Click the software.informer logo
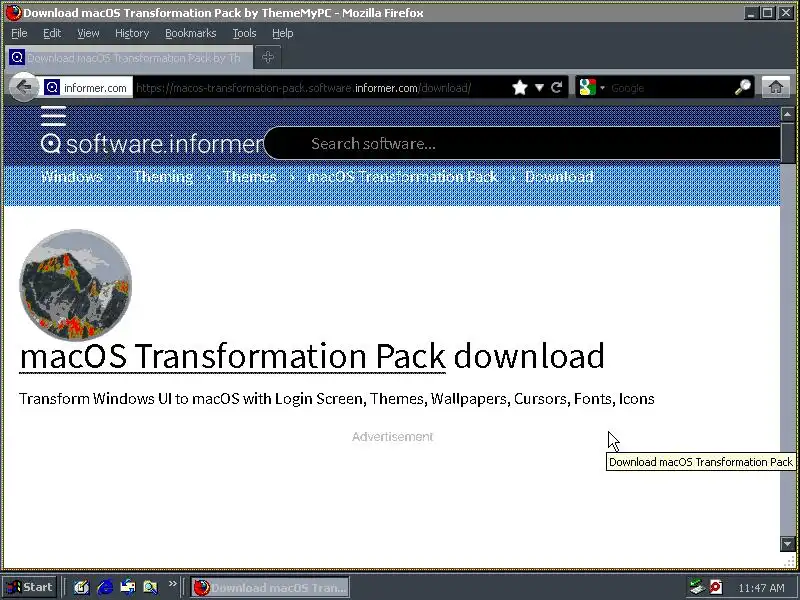This screenshot has width=800, height=600. click(152, 144)
